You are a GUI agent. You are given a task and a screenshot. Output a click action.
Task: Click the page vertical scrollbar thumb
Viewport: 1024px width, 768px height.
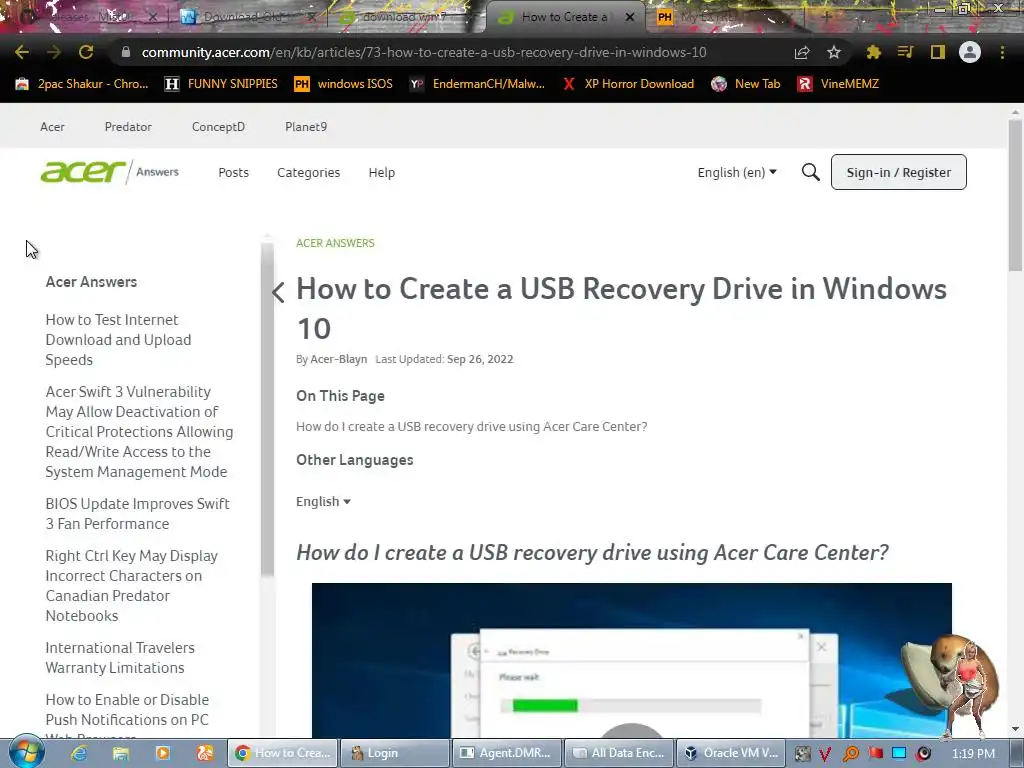(1015, 195)
